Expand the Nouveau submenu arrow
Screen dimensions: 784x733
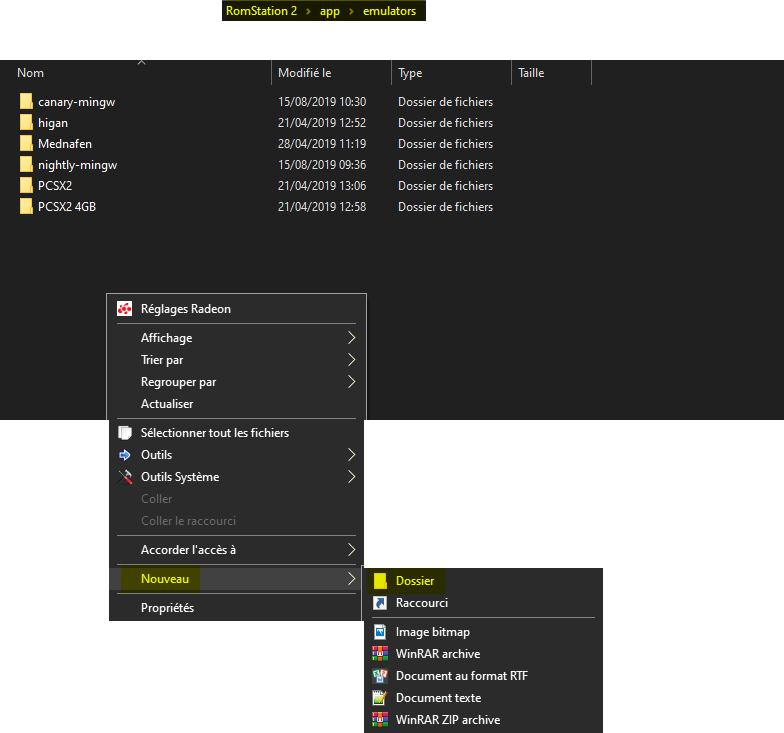tap(352, 578)
